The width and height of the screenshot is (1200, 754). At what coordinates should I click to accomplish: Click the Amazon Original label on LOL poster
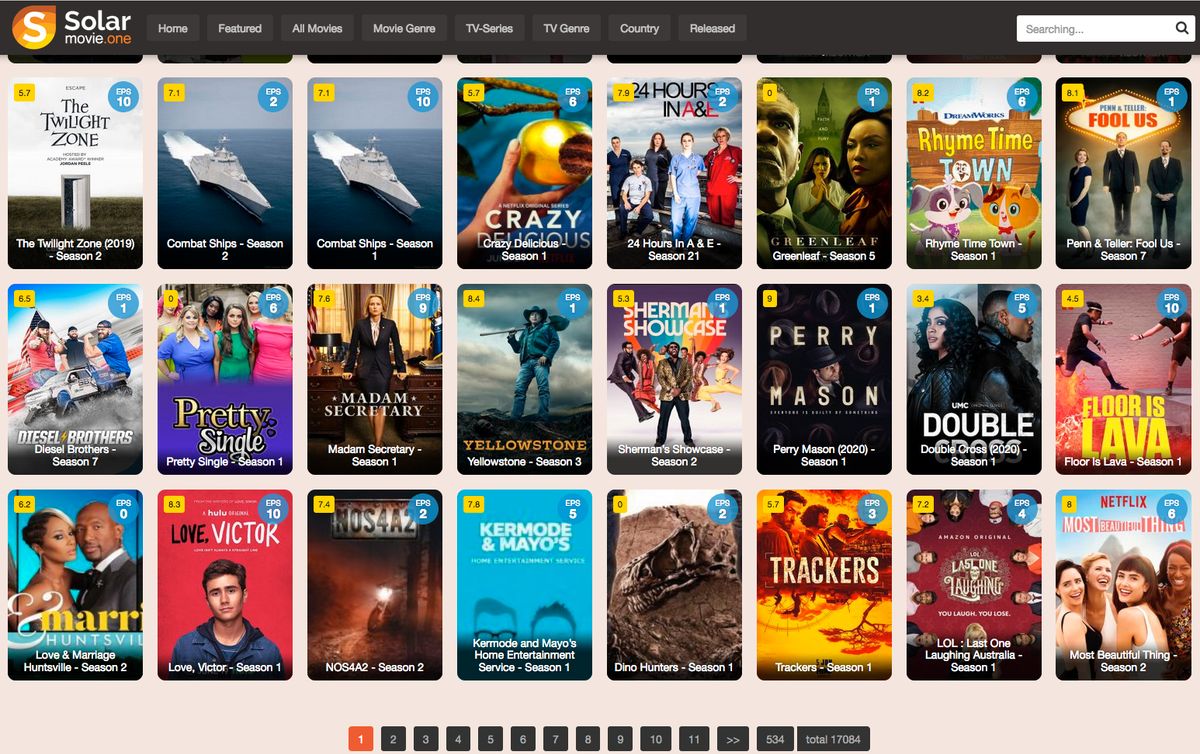click(x=974, y=535)
